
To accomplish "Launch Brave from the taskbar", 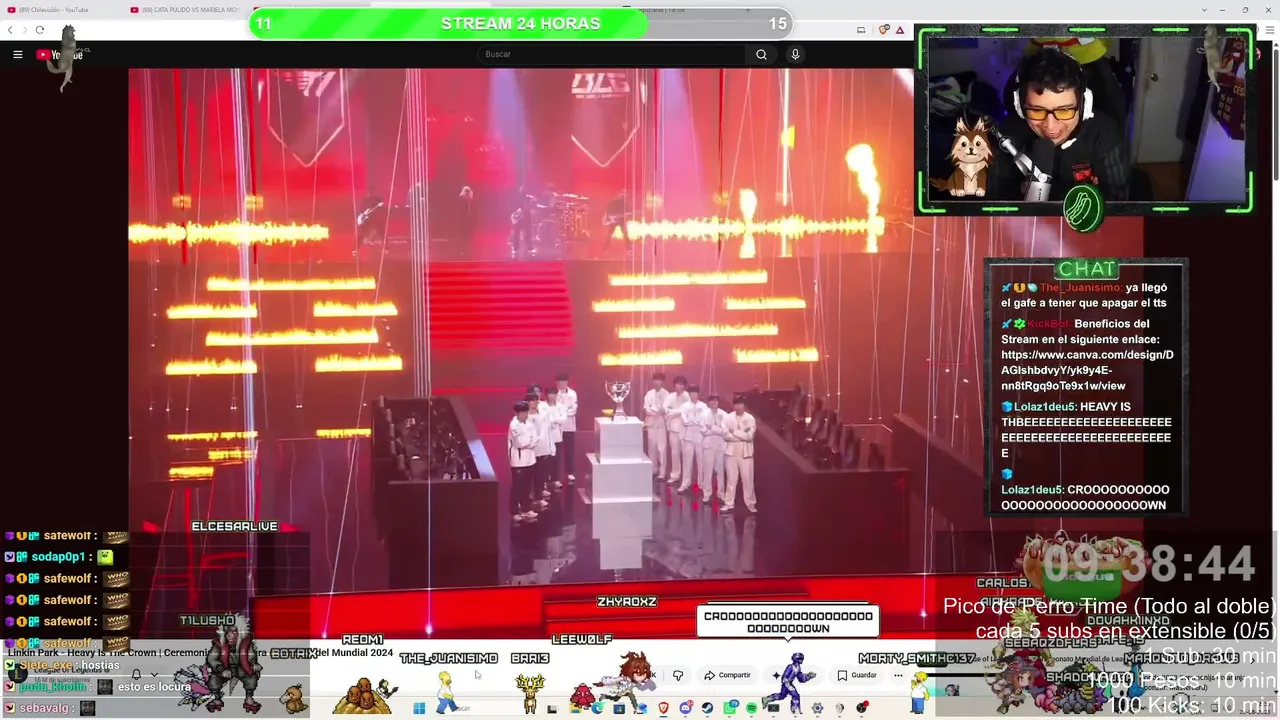I will 663,708.
